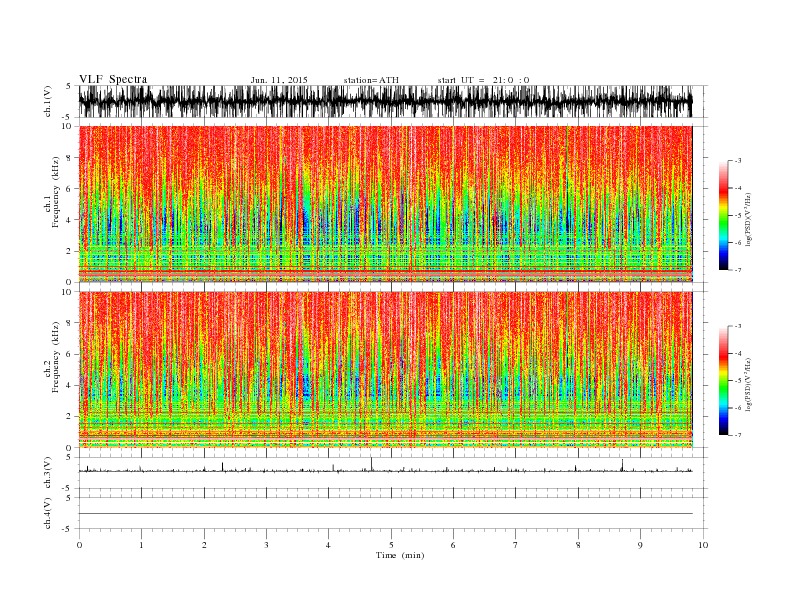The height and width of the screenshot is (612, 792).
Task: Click the ch.2 color scale bar
Action: tap(723, 381)
